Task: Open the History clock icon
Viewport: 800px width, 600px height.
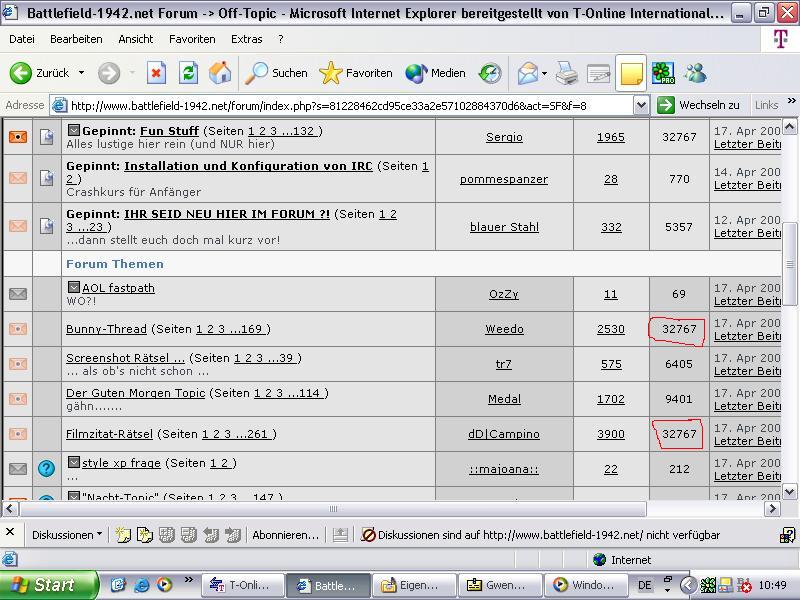Action: [490, 73]
